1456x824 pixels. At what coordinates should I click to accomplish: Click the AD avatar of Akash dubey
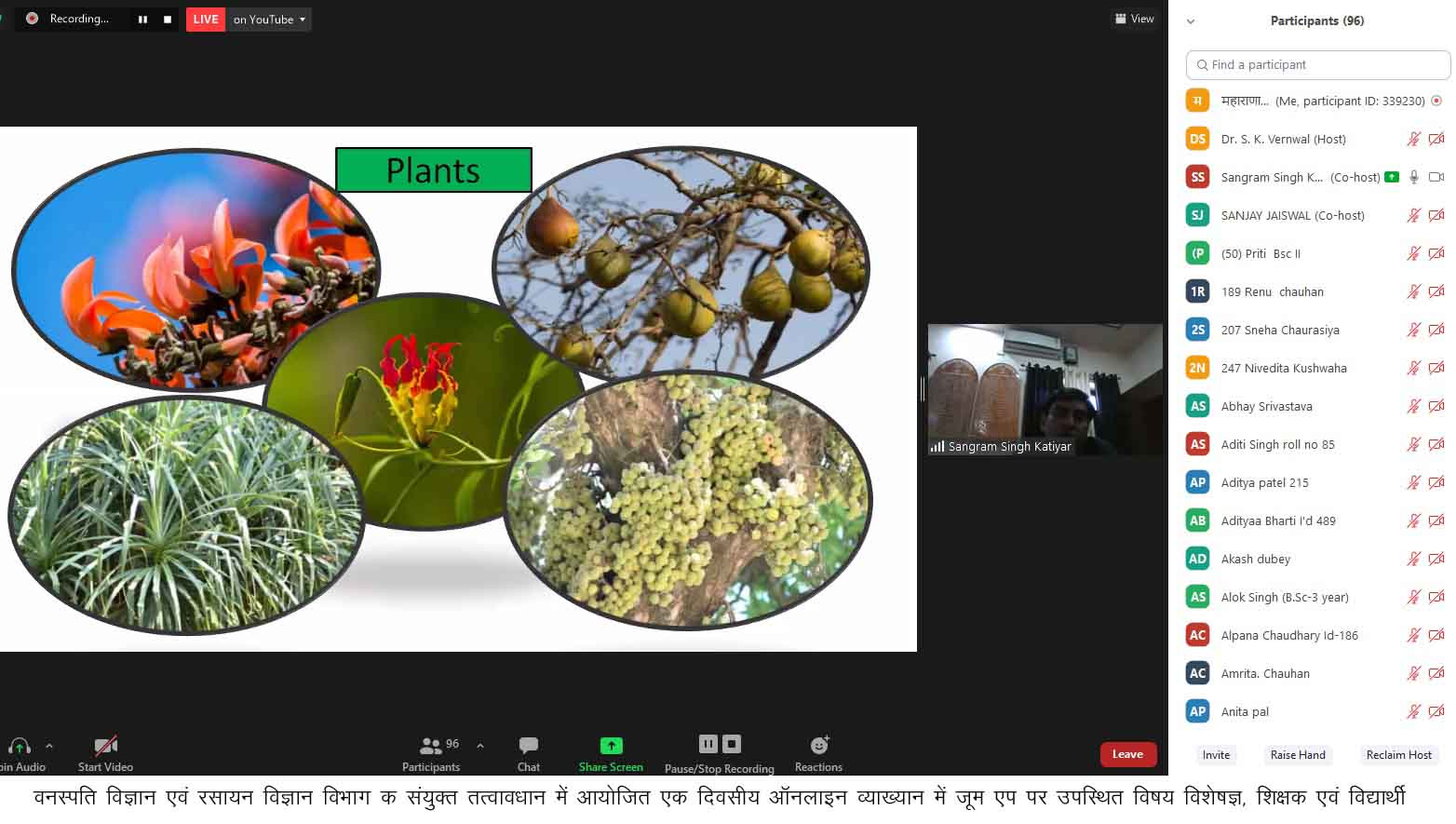coord(1197,559)
